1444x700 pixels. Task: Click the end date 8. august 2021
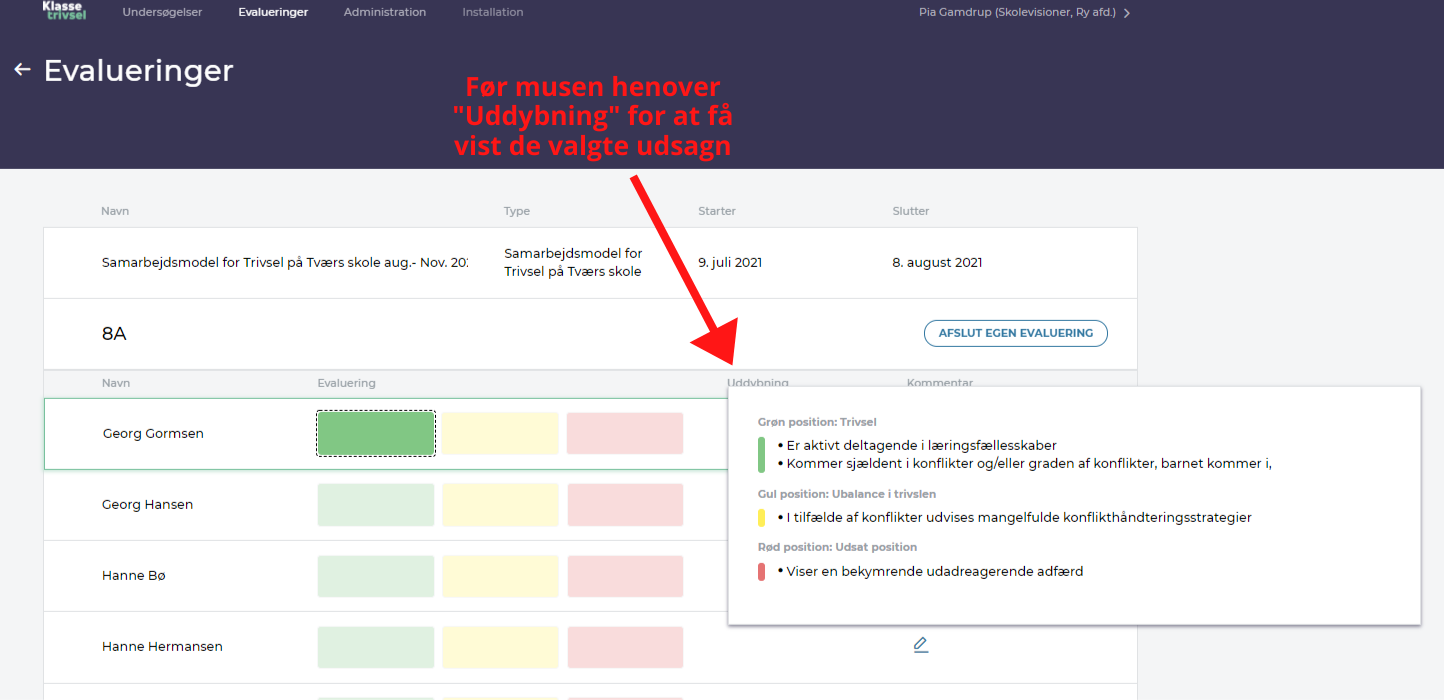[x=937, y=263]
